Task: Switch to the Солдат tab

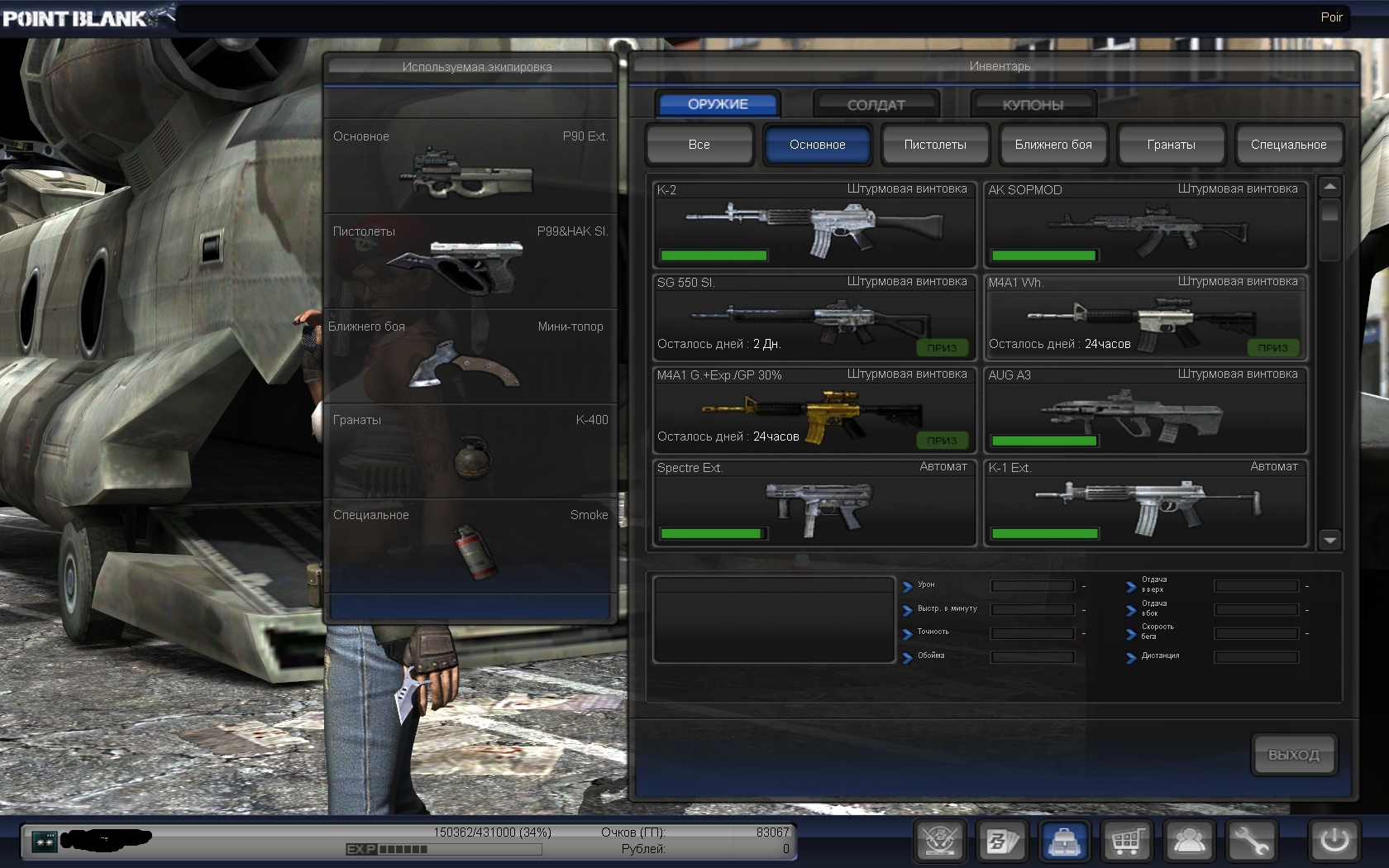Action: tap(876, 105)
